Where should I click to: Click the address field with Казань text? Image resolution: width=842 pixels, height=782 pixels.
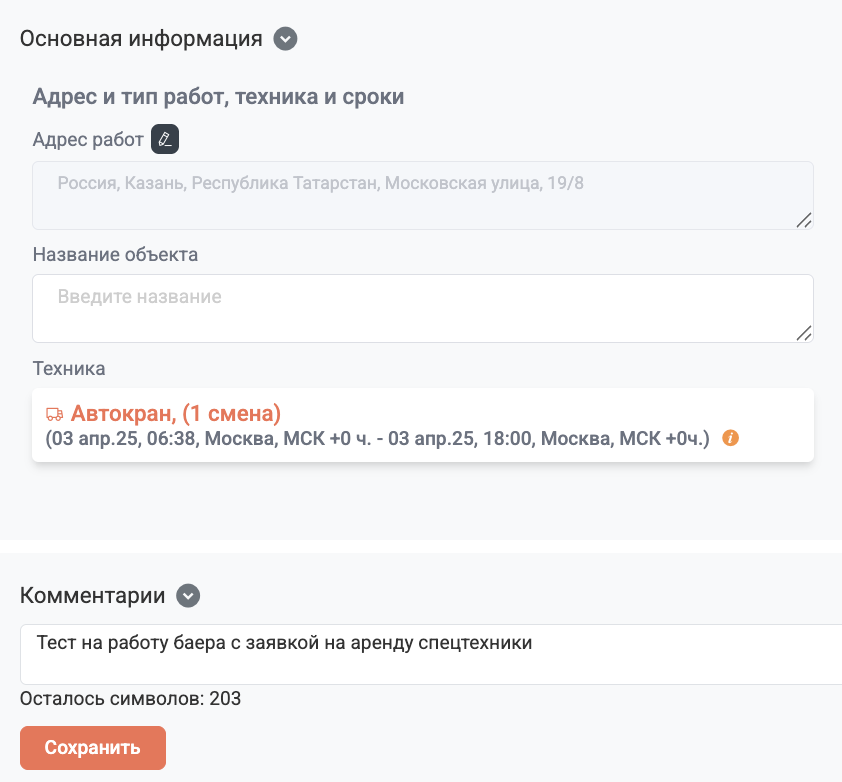[x=423, y=196]
